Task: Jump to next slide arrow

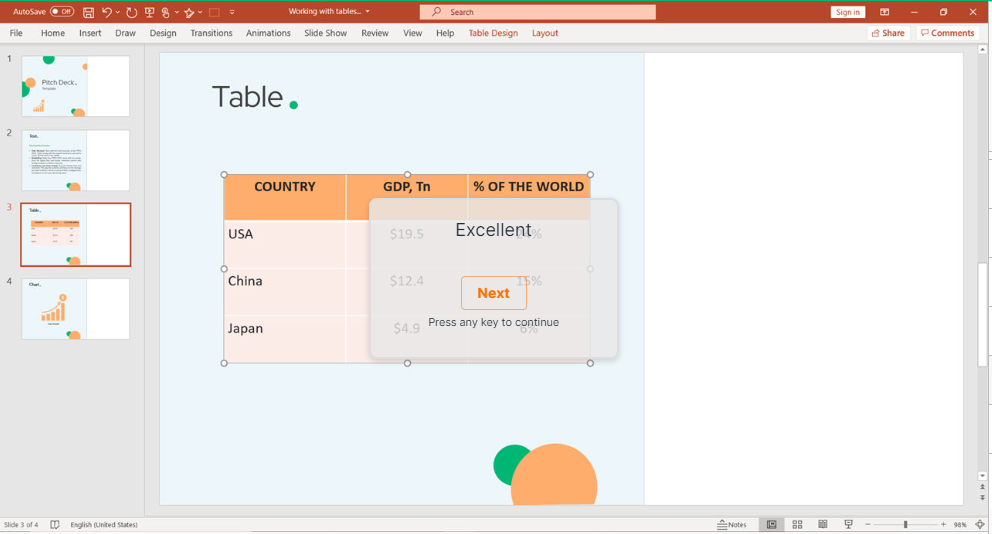Action: pos(983,497)
